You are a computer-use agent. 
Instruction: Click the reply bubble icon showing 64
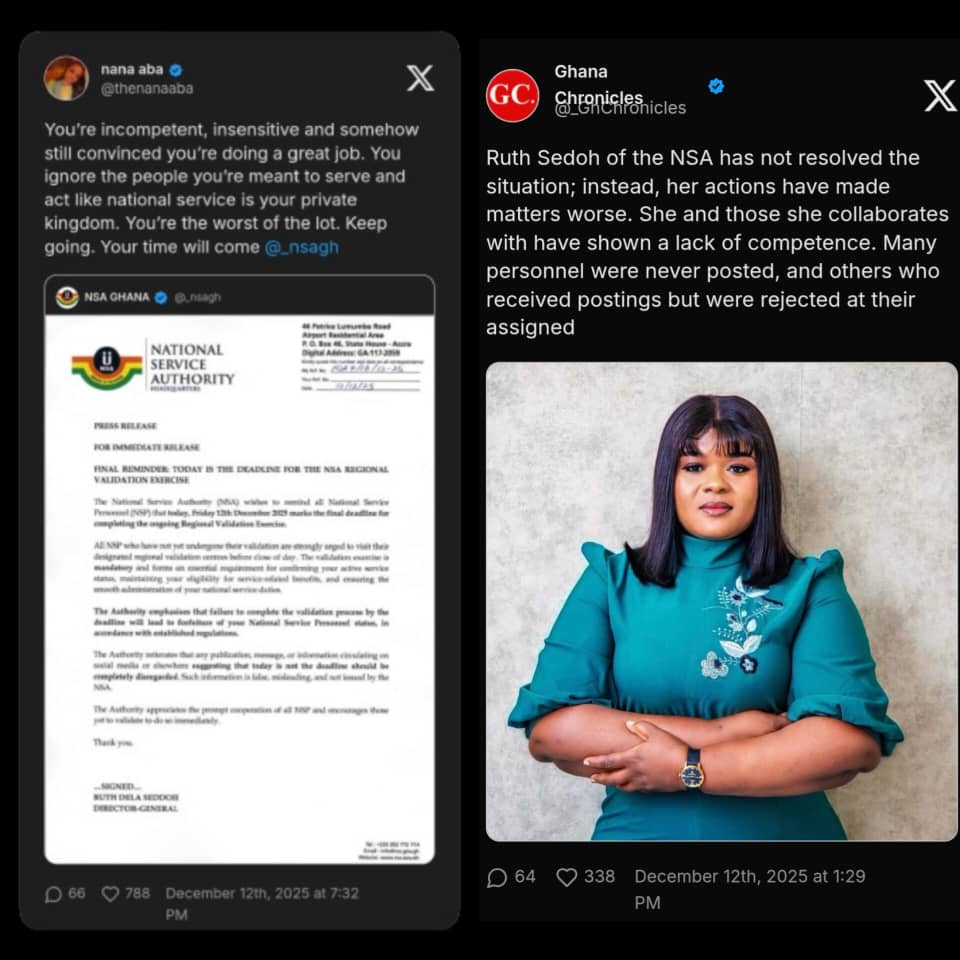497,878
